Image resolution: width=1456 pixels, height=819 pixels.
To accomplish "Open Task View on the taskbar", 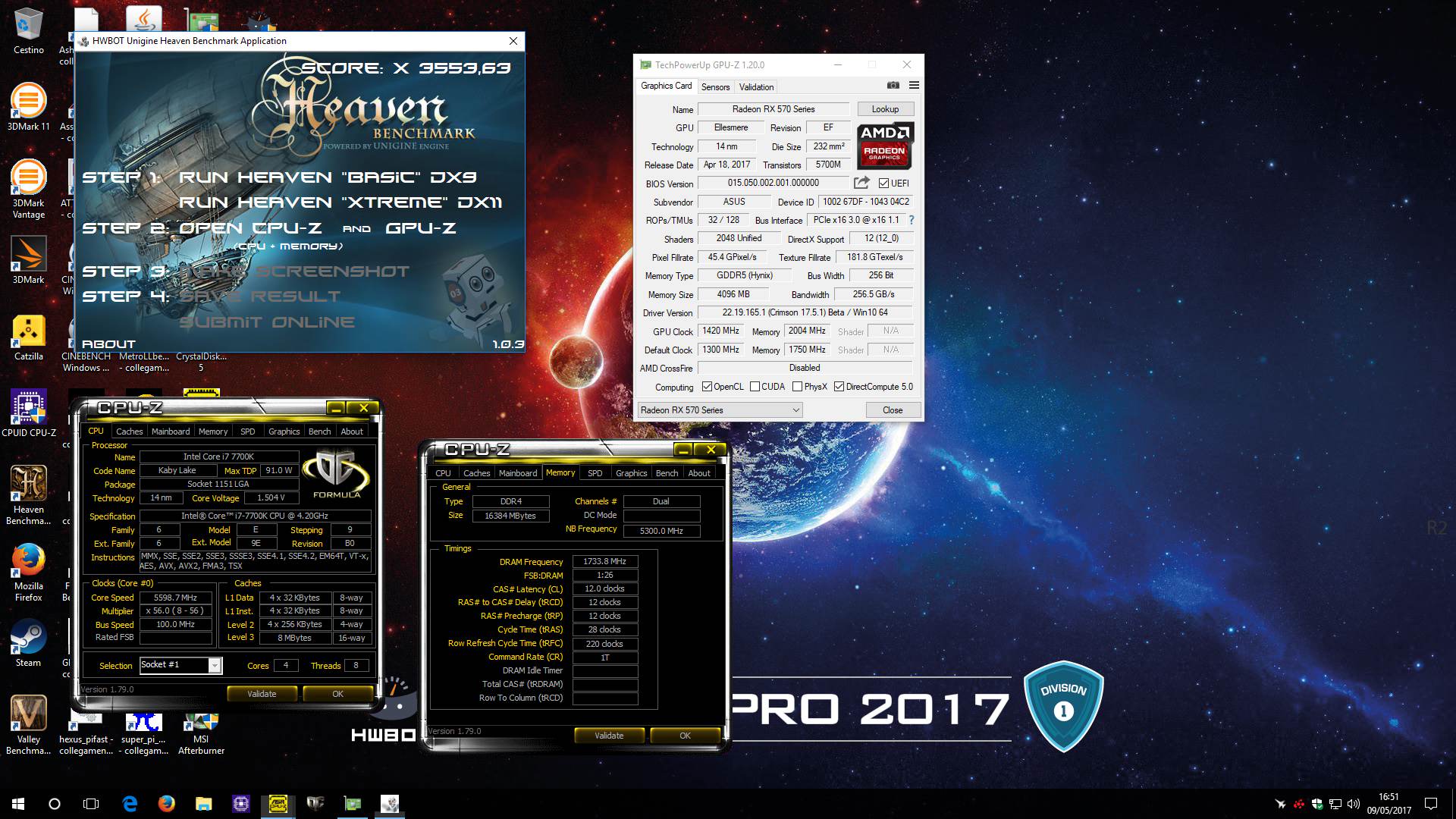I will [x=91, y=804].
